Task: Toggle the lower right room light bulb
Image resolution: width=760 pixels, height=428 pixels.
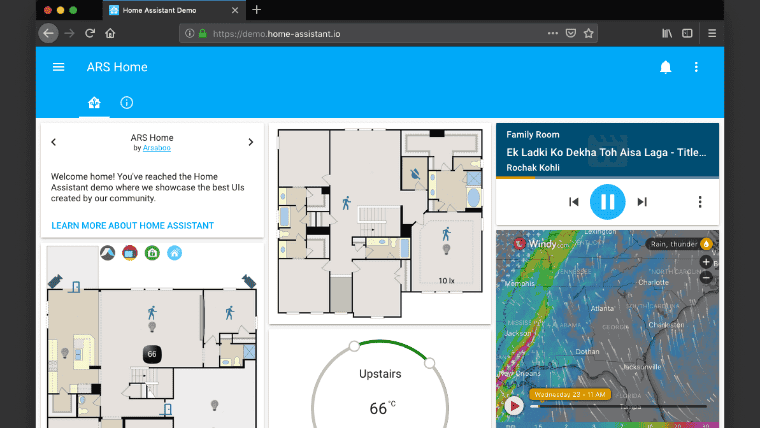Action: [213, 405]
